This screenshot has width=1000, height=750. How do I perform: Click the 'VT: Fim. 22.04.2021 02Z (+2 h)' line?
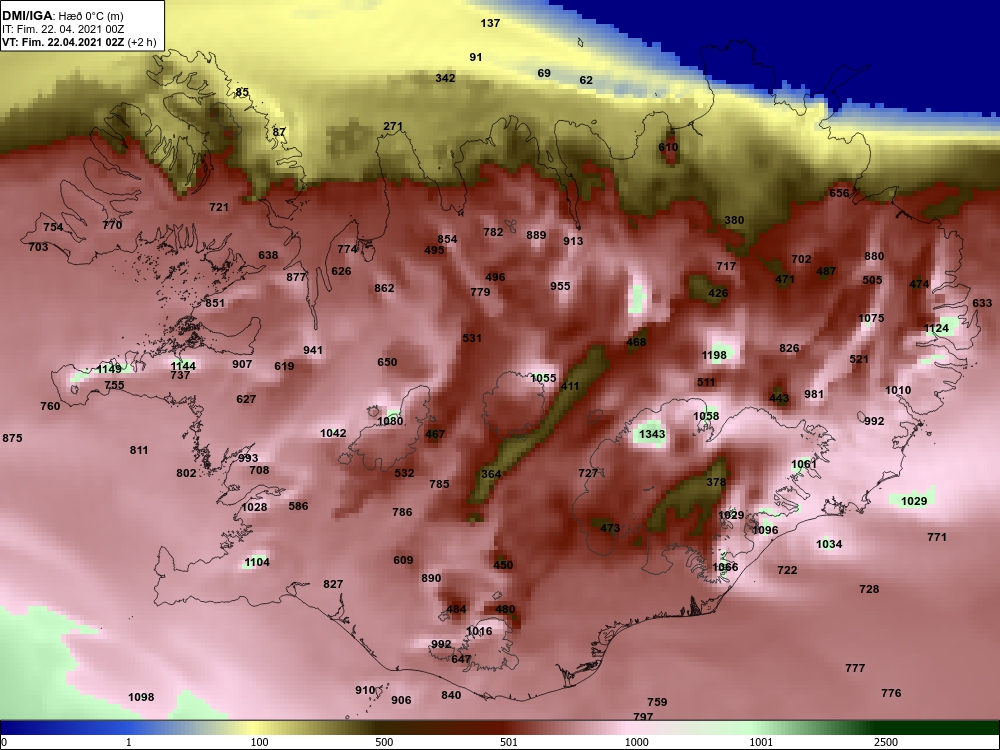[79, 42]
